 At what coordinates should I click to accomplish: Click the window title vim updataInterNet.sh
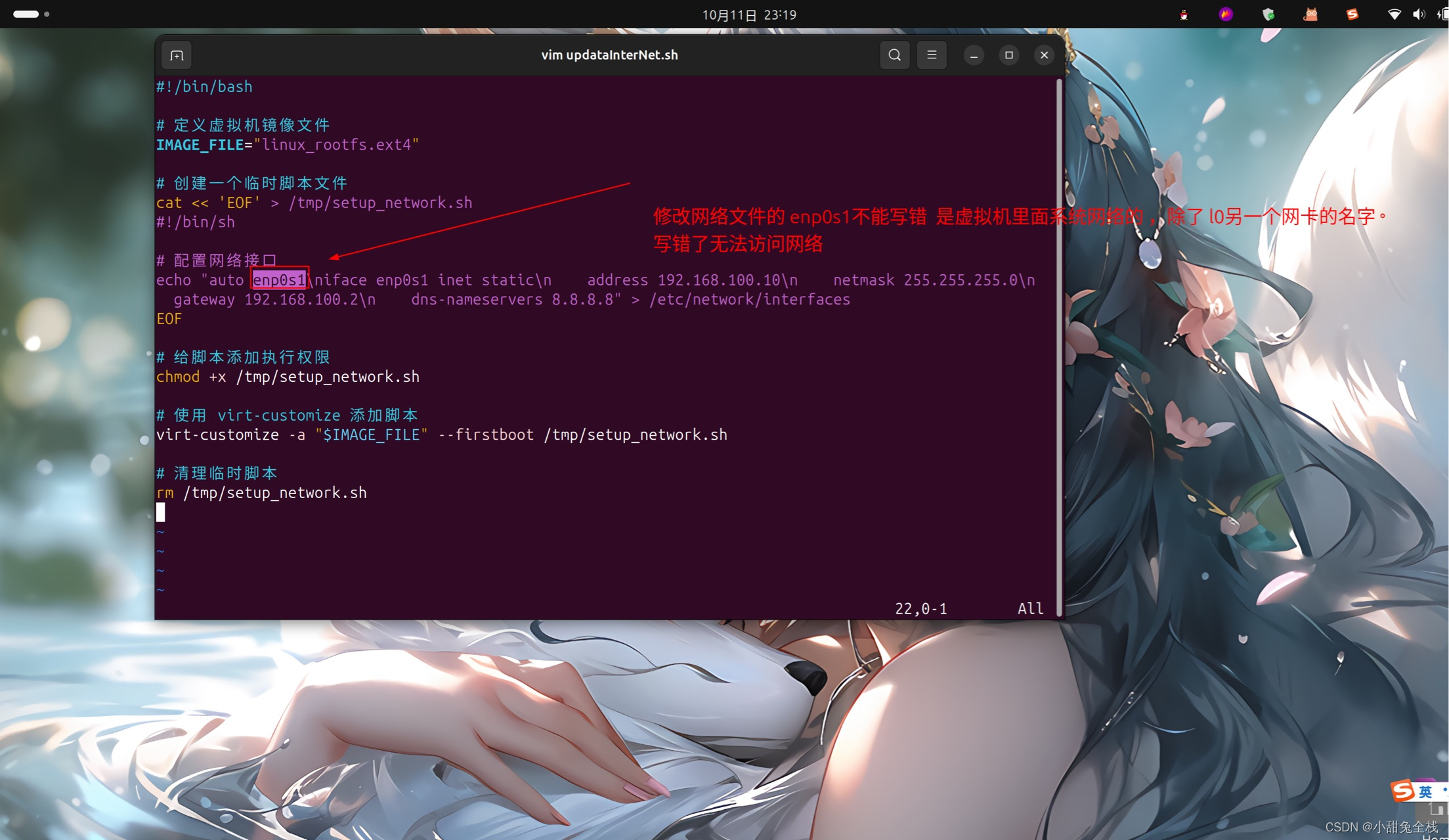[x=609, y=55]
